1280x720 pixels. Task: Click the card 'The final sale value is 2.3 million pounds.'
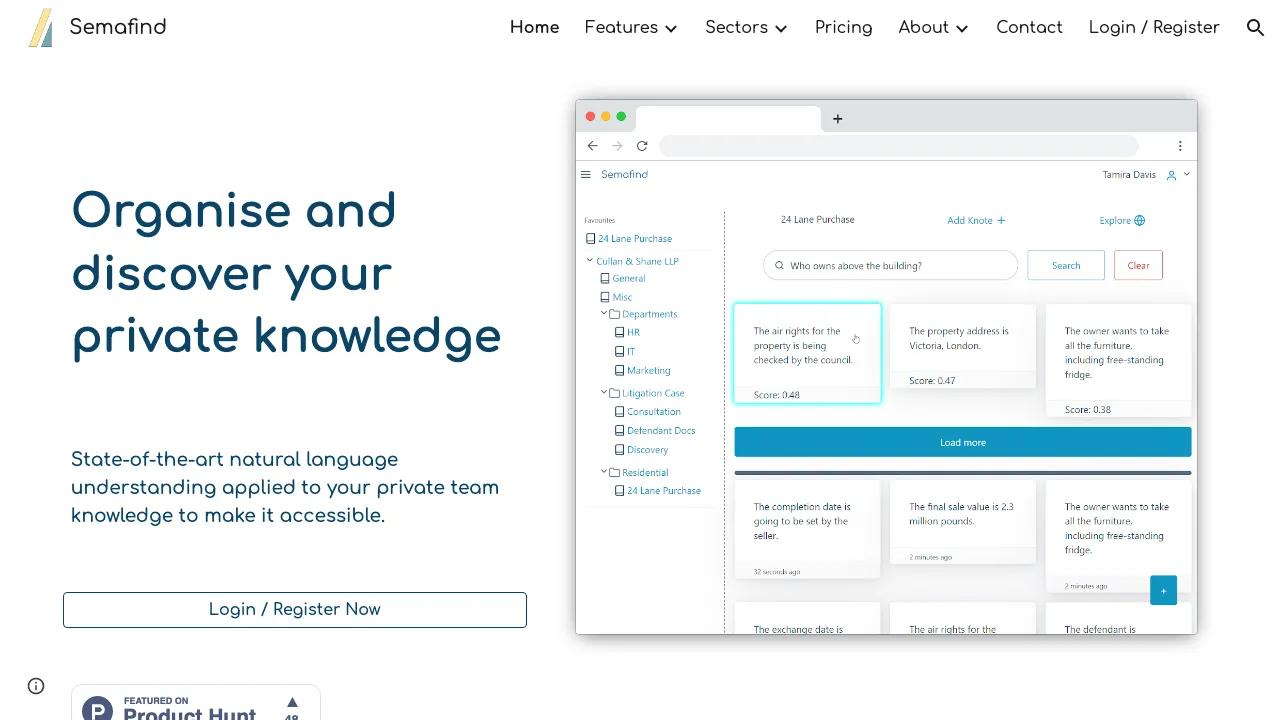(x=963, y=521)
